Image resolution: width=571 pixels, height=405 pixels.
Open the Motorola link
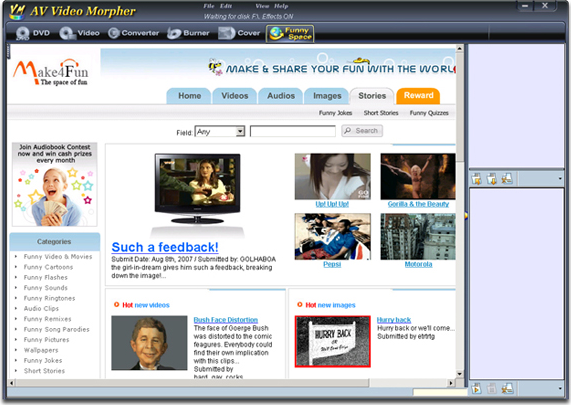click(418, 264)
